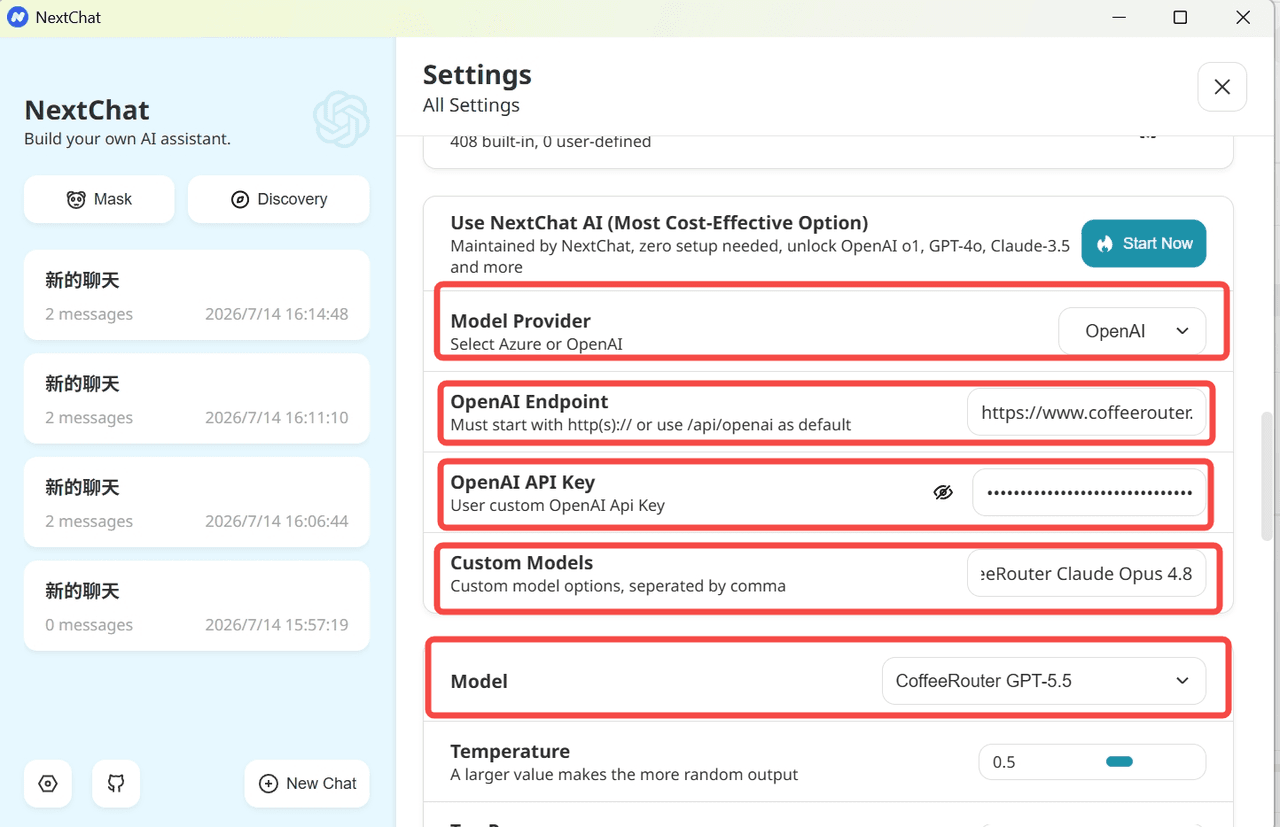Open the Model CoffeeRouter GPT-5.5 dropdown
This screenshot has height=827, width=1280.
tap(1044, 681)
